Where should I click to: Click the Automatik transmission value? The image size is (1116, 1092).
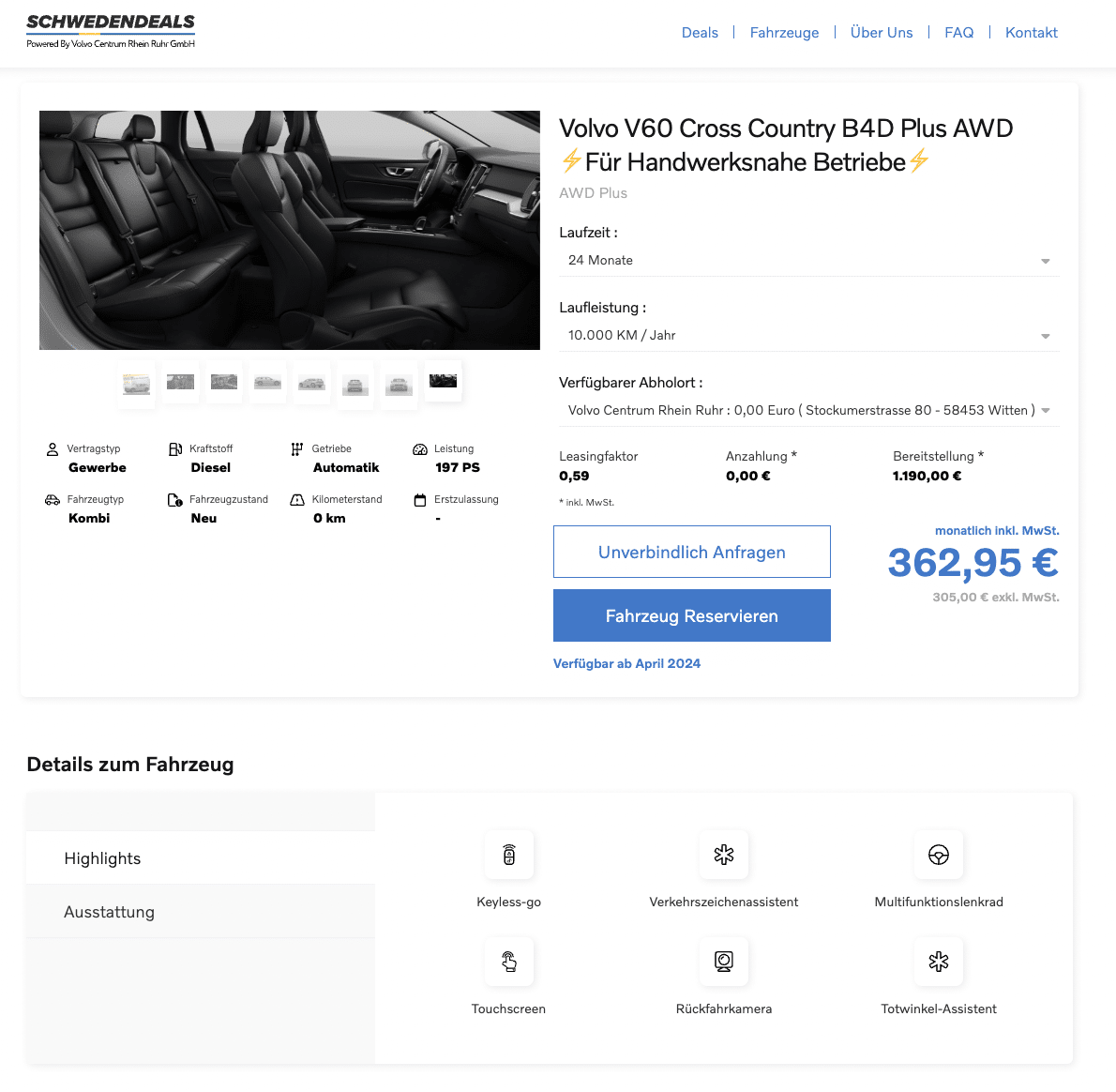[346, 468]
